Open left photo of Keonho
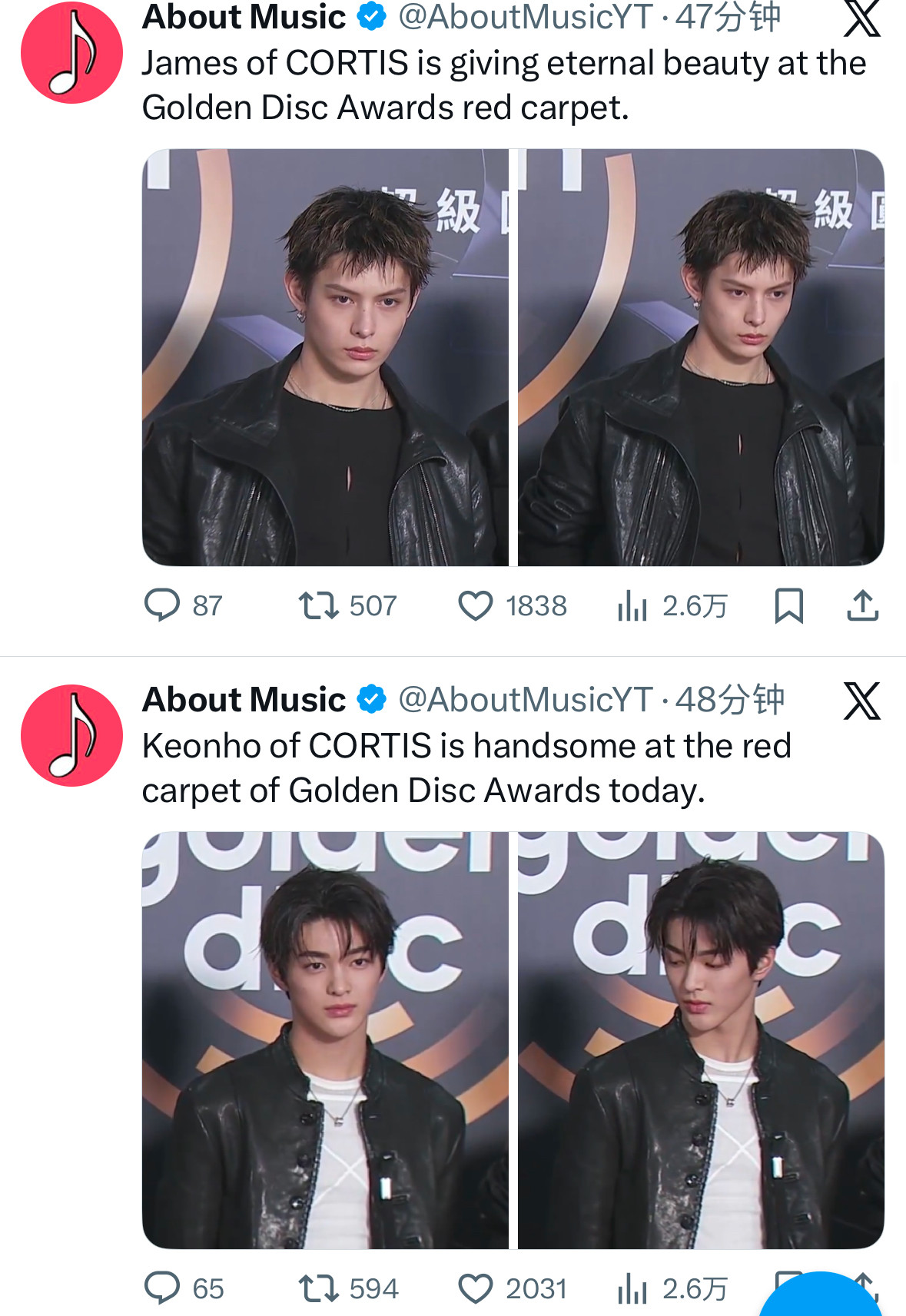 tap(325, 1039)
